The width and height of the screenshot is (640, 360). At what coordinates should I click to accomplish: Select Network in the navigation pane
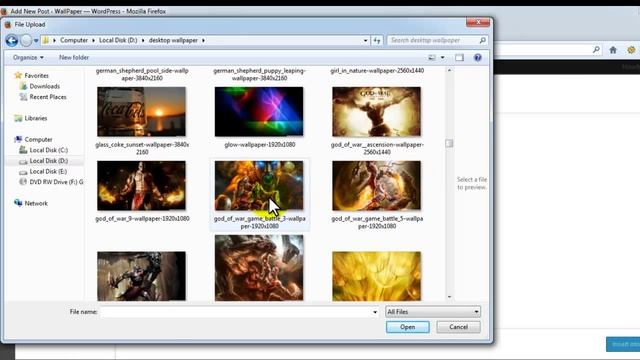(x=36, y=203)
